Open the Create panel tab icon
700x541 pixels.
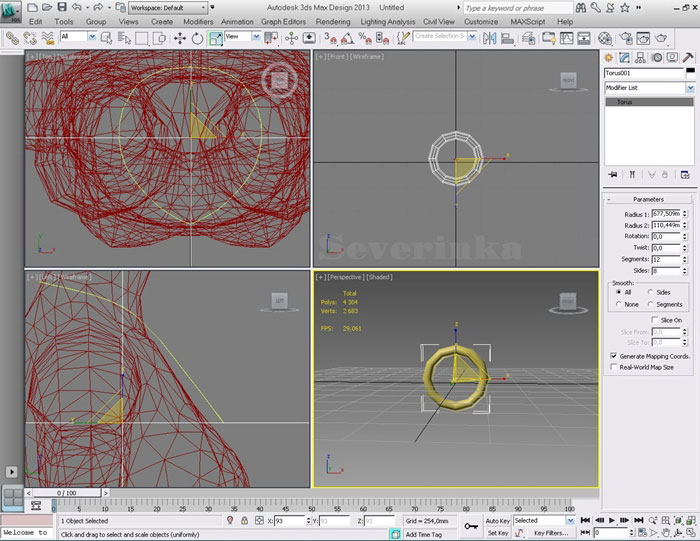pyautogui.click(x=609, y=58)
